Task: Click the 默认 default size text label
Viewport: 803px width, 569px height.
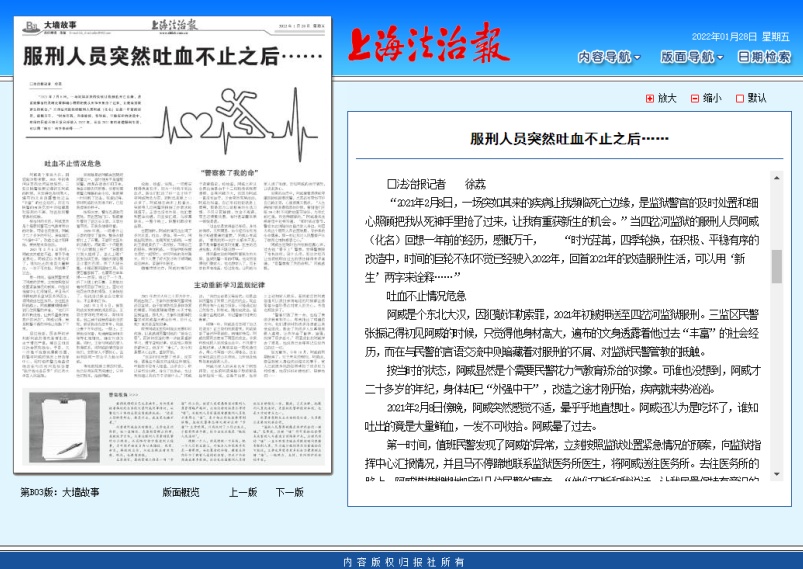Action: pyautogui.click(x=757, y=98)
